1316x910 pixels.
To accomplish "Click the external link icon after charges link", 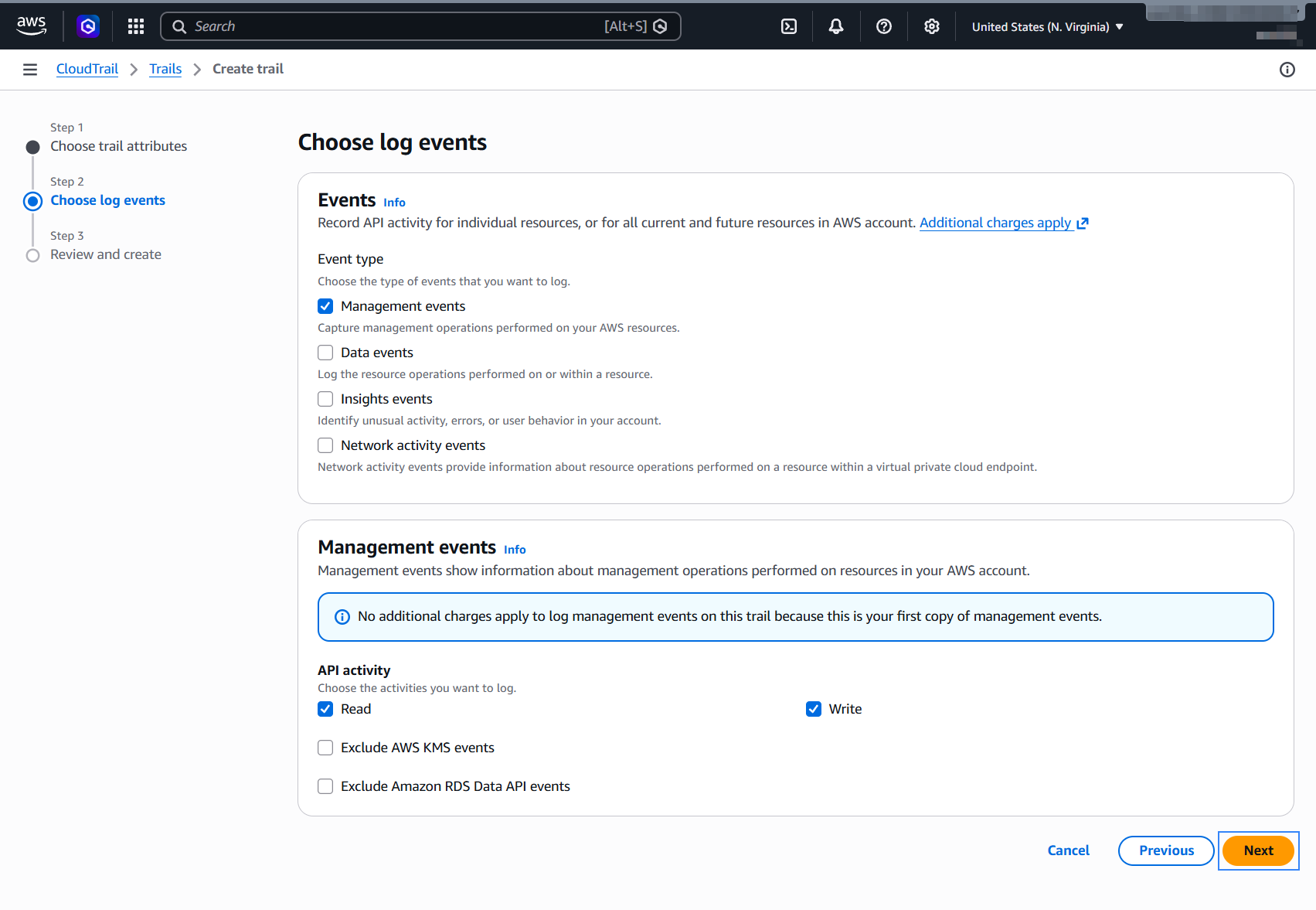I will click(1083, 223).
